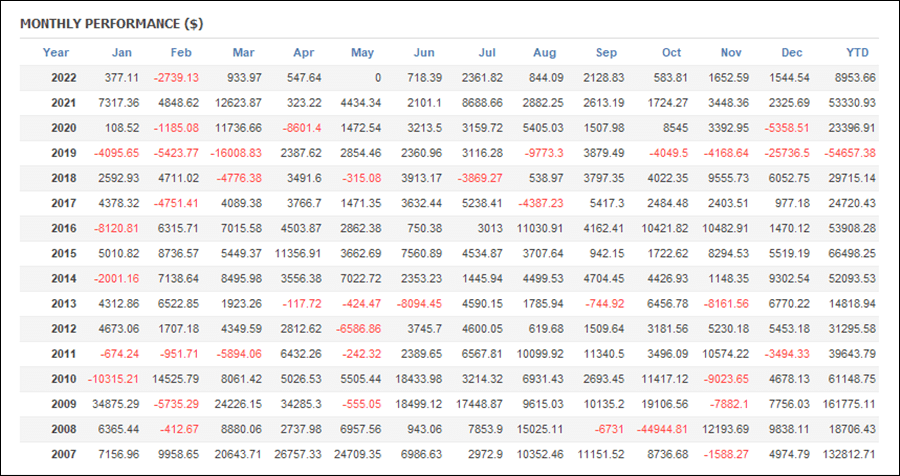900x476 pixels.
Task: Select the Jan column header
Action: (122, 53)
